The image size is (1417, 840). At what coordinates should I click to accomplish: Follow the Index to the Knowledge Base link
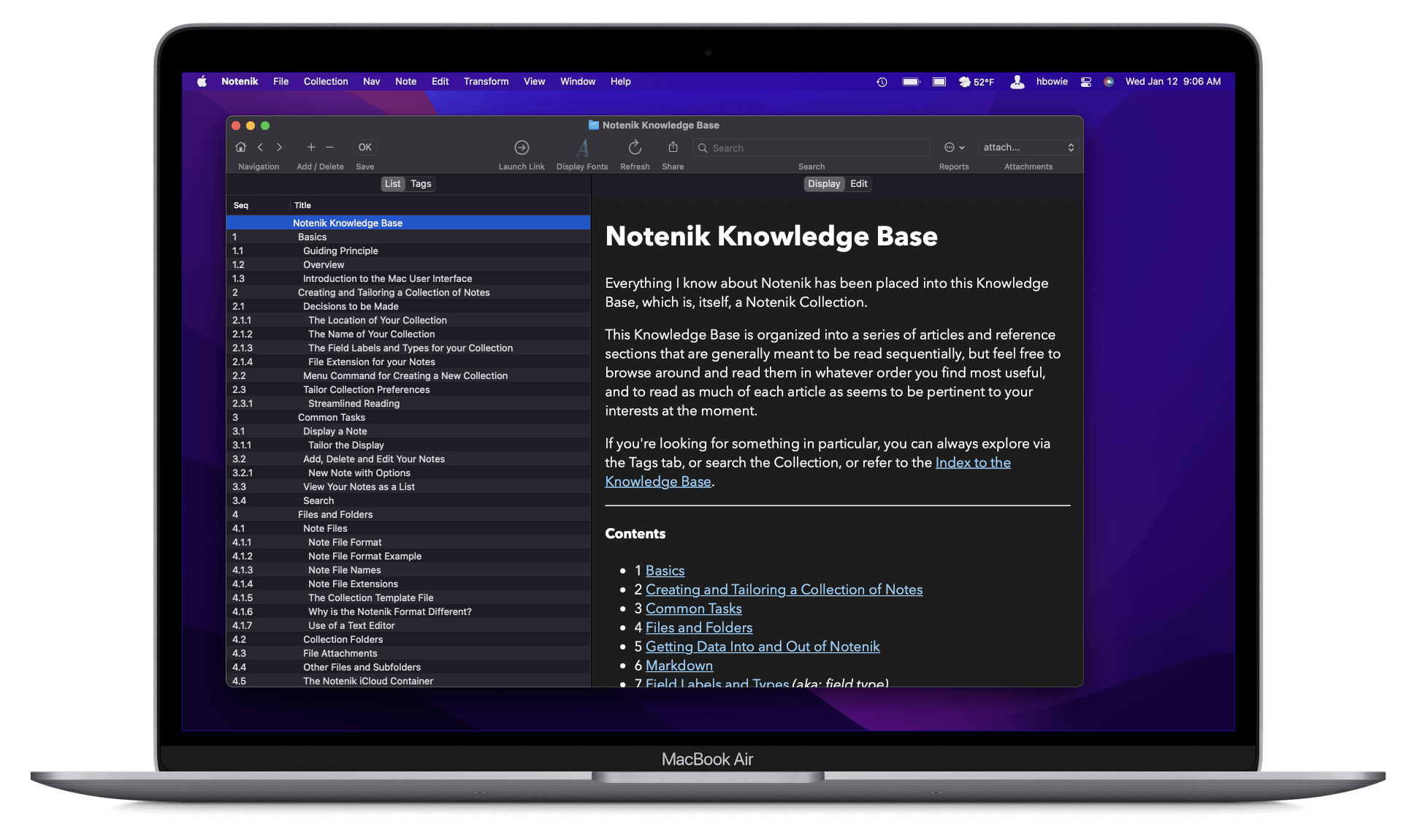click(973, 462)
